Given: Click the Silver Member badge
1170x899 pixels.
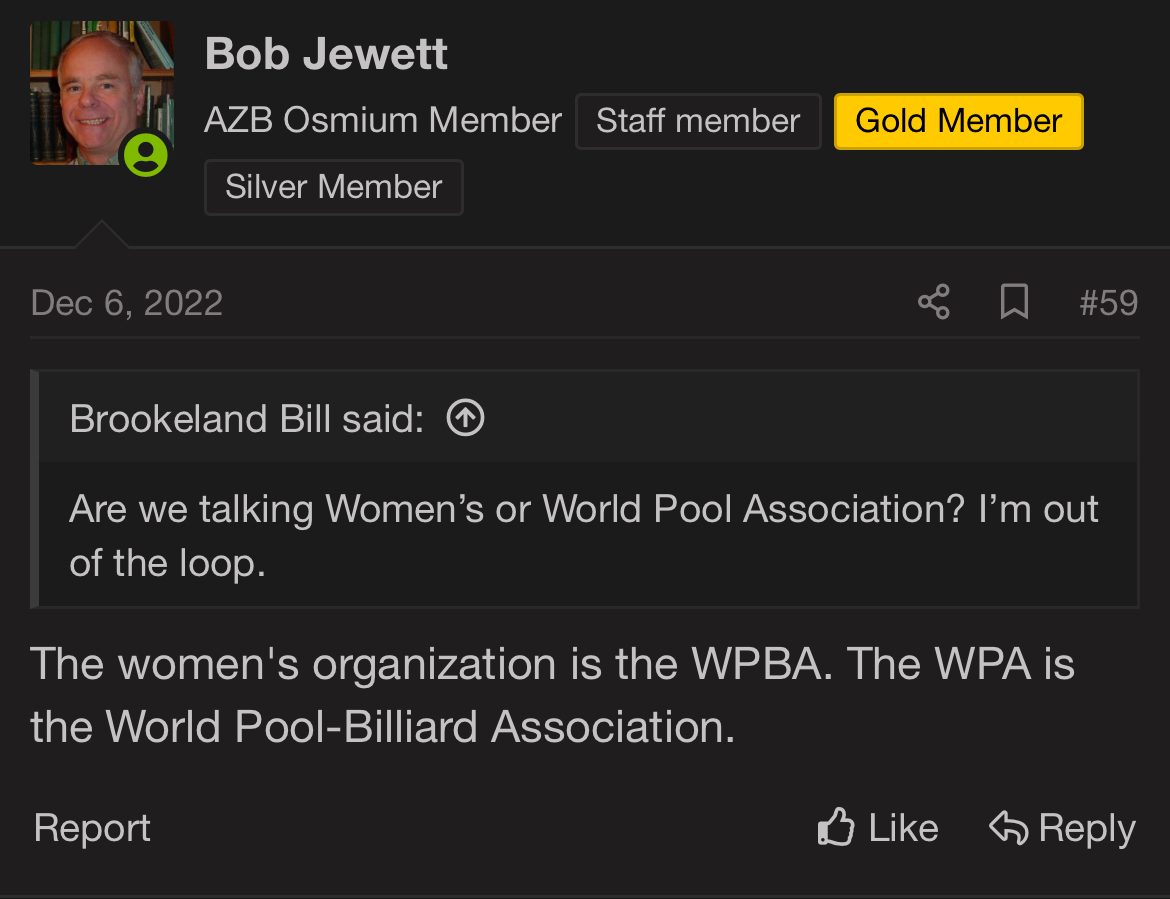Looking at the screenshot, I should [334, 187].
